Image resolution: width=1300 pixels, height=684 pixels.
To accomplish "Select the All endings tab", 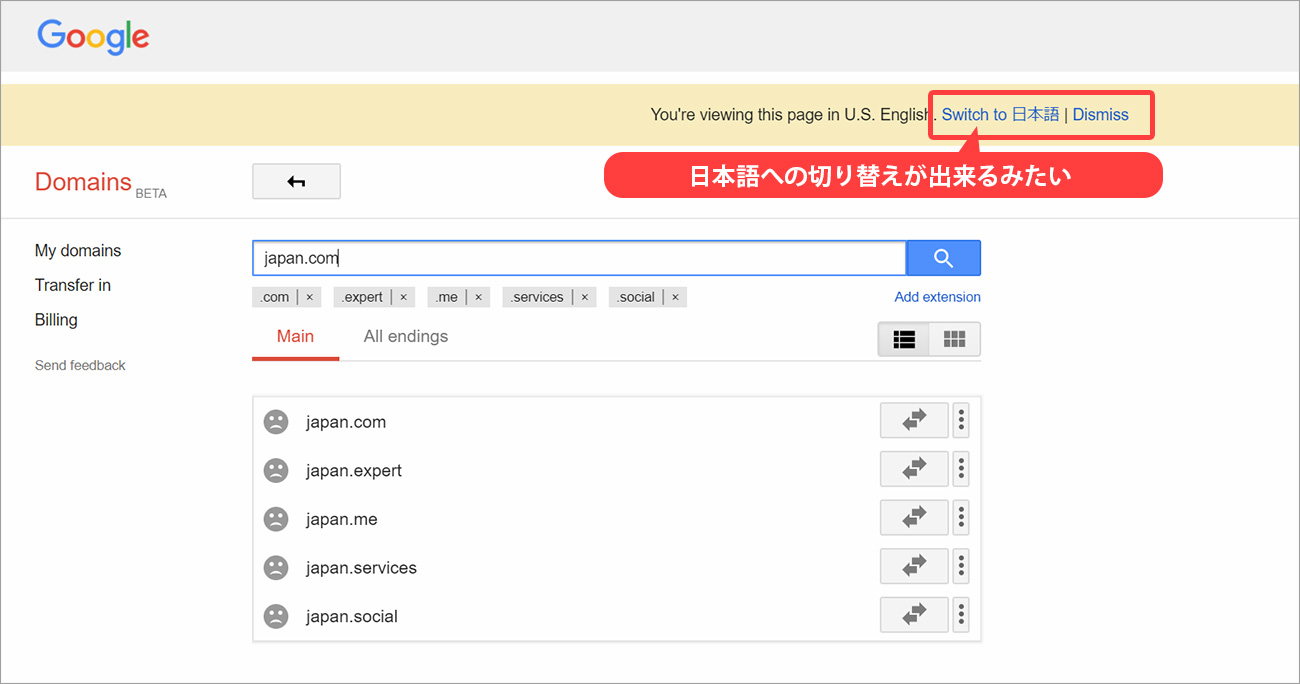I will [x=406, y=337].
